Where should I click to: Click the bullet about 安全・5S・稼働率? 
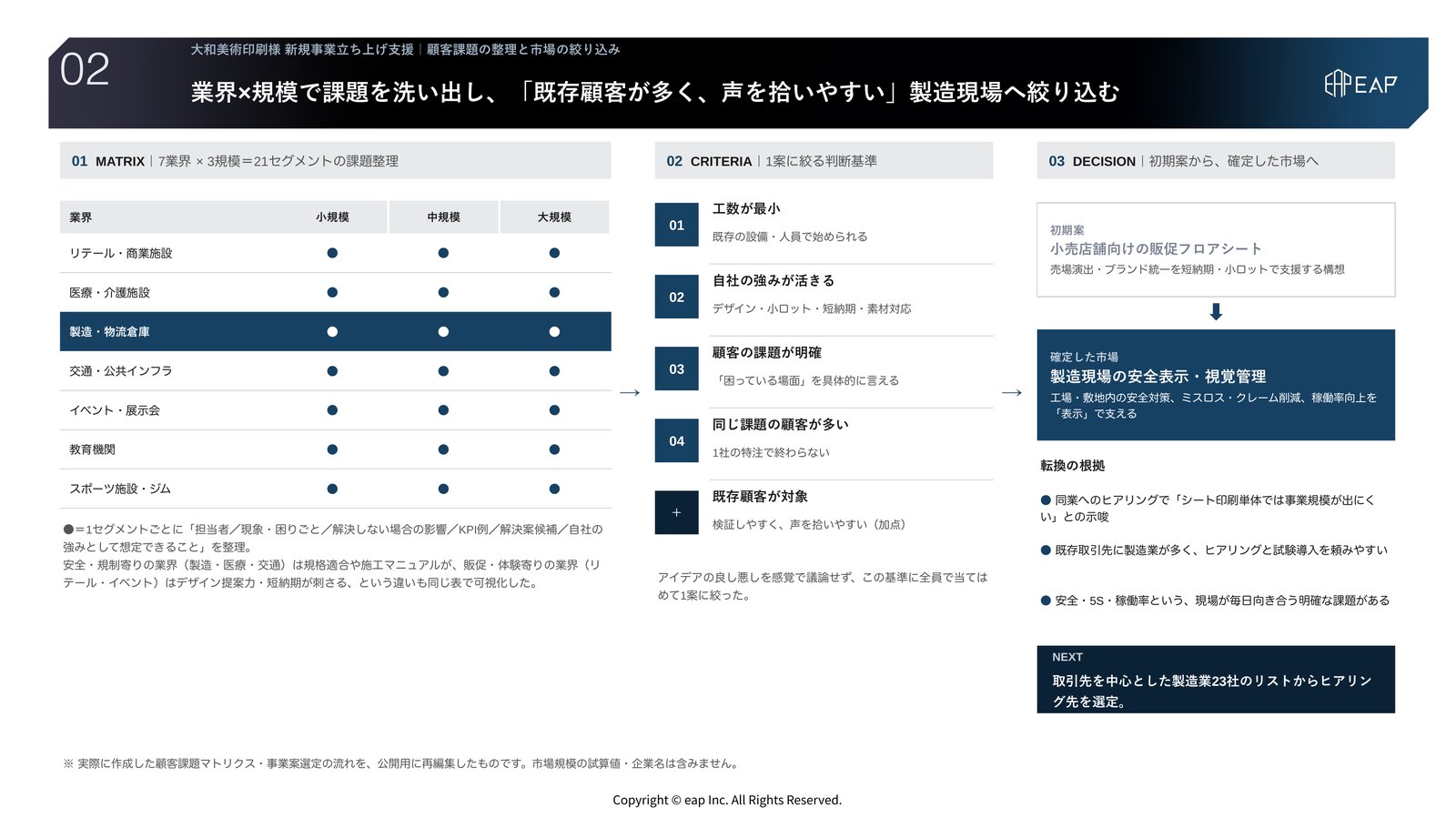click(x=1215, y=601)
